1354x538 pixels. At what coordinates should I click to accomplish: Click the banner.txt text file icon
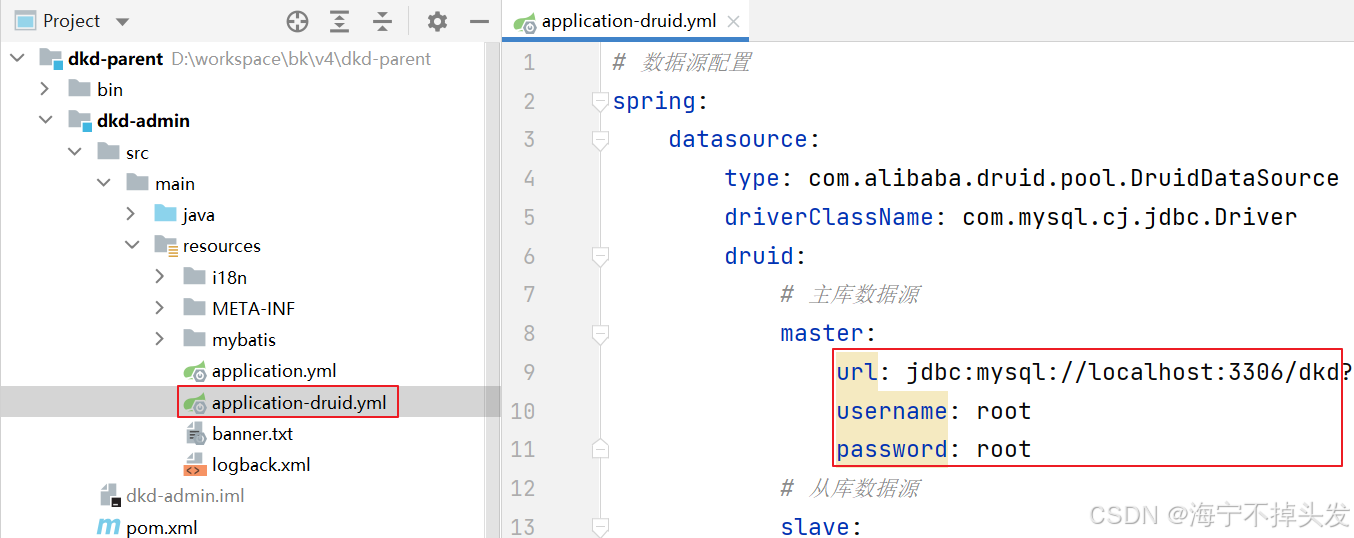point(195,433)
